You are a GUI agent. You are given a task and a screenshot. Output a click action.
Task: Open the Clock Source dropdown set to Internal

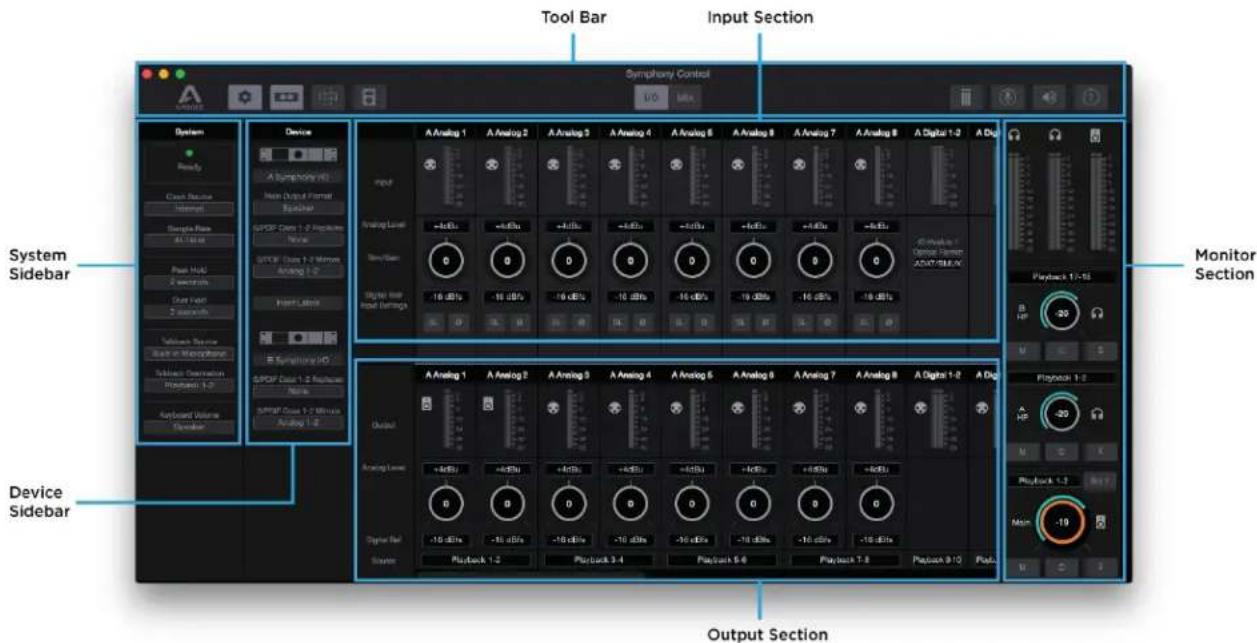(189, 209)
